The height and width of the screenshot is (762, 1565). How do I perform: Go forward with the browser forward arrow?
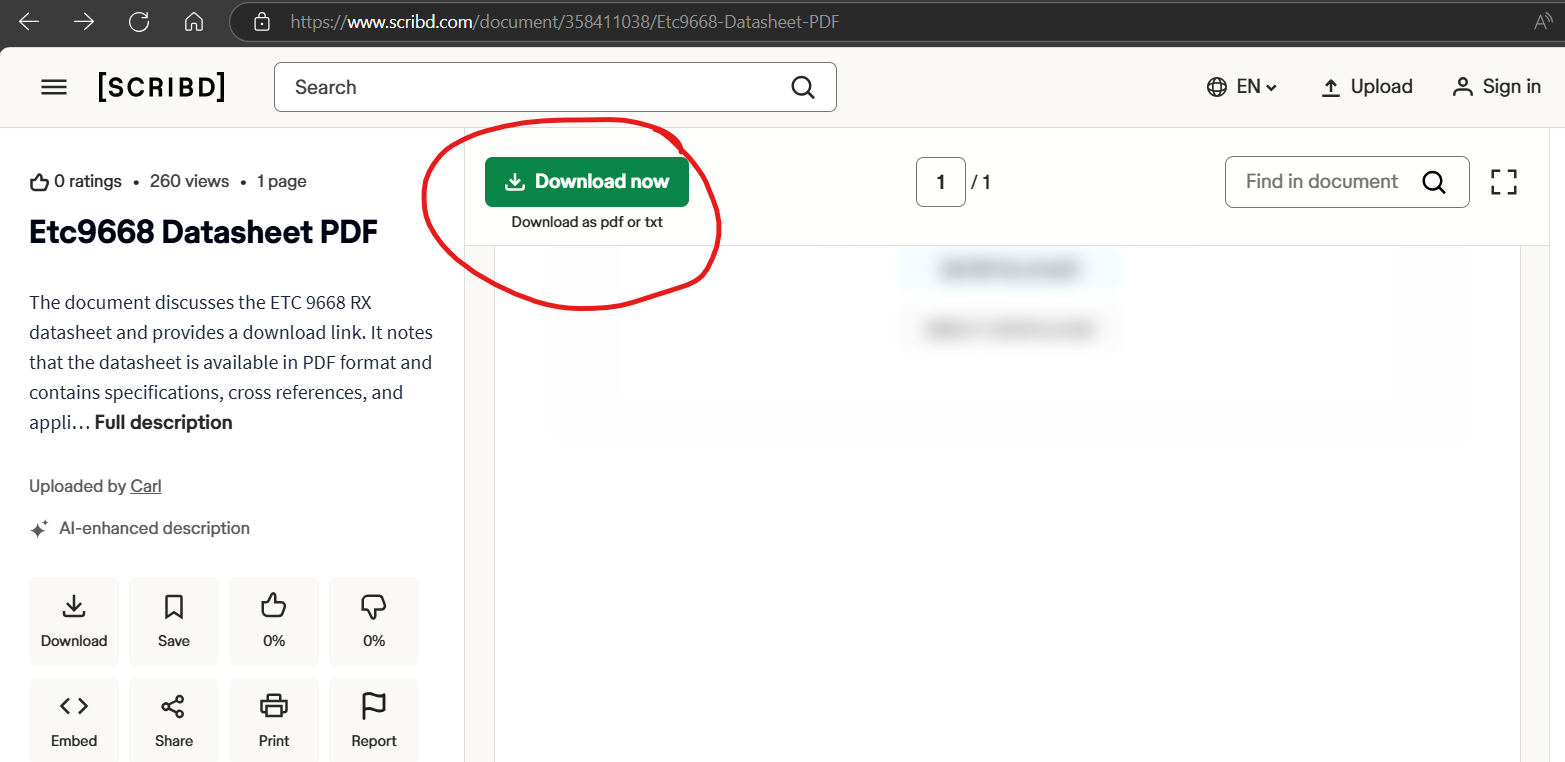[x=84, y=21]
